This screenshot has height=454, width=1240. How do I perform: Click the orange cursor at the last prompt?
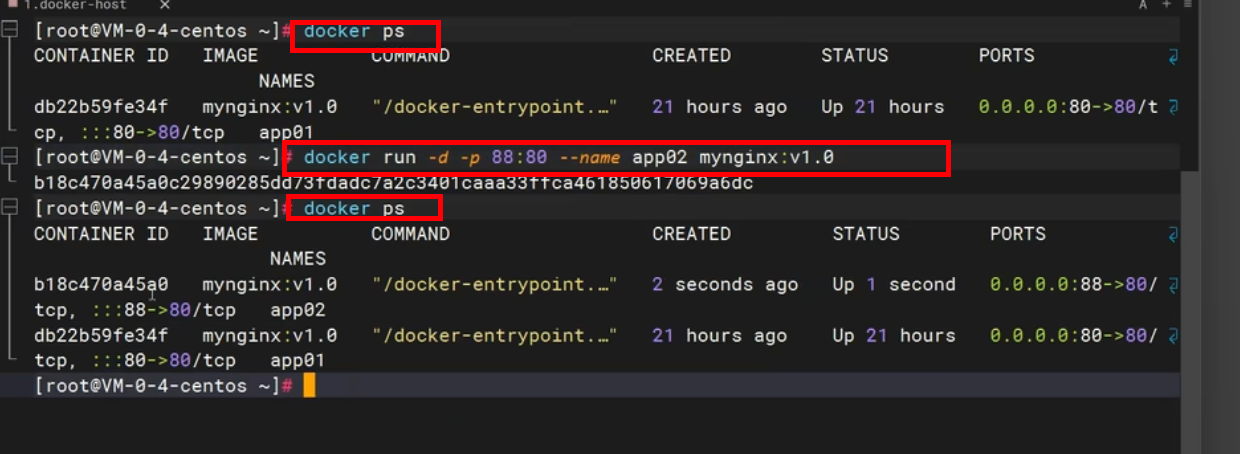pyautogui.click(x=309, y=386)
